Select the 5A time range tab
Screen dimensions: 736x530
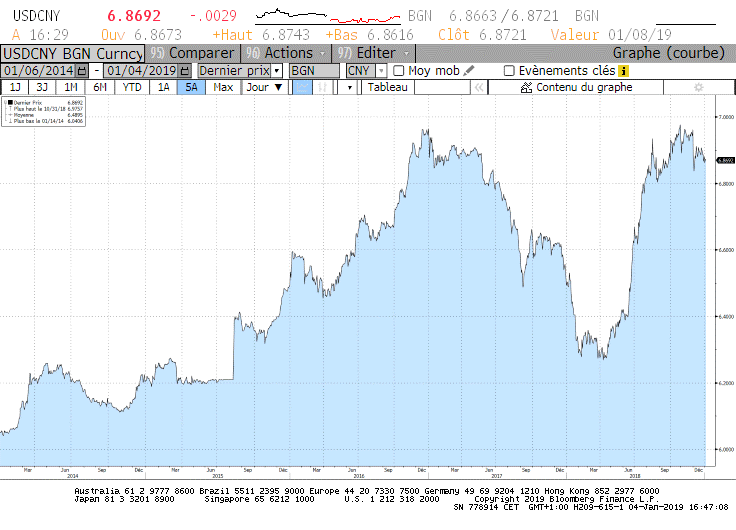191,87
